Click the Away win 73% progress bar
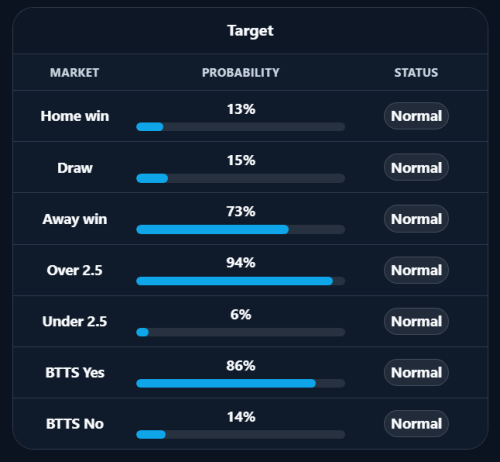 pos(241,230)
